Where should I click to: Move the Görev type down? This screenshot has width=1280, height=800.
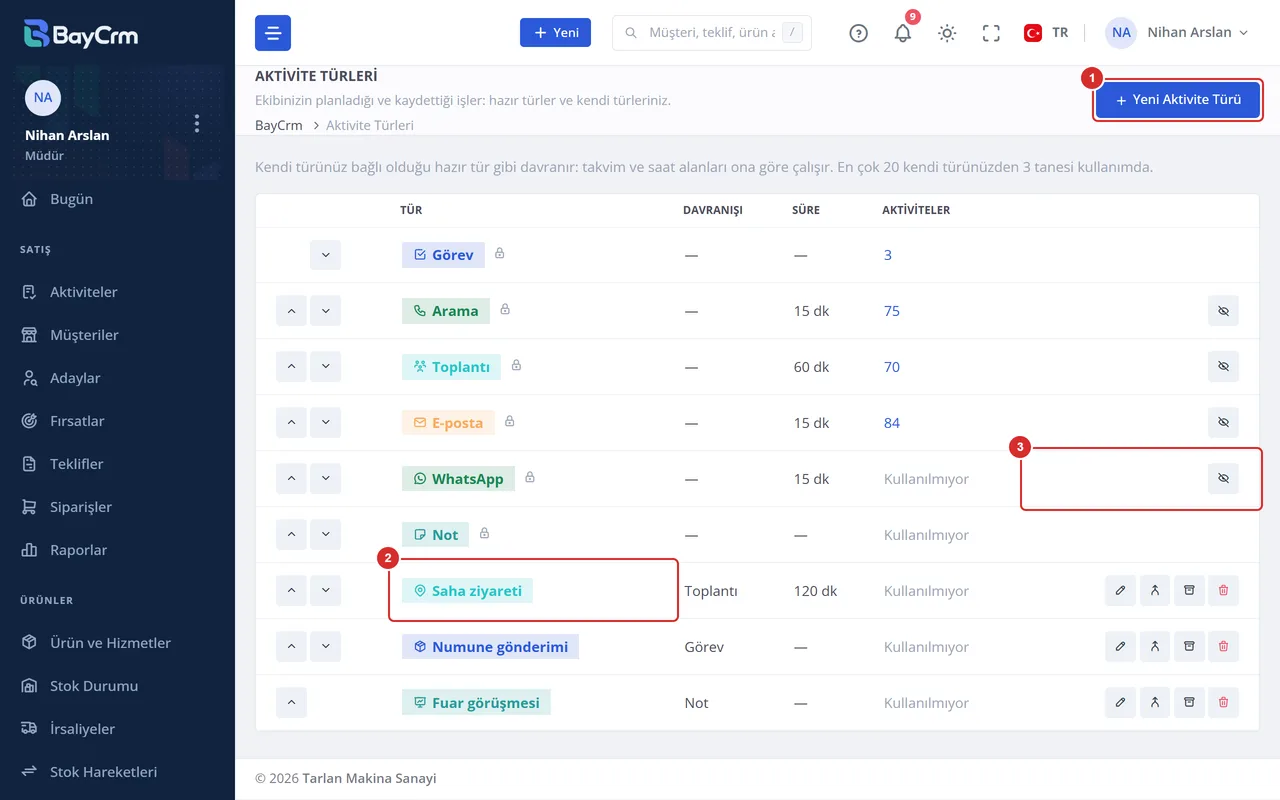pos(325,255)
